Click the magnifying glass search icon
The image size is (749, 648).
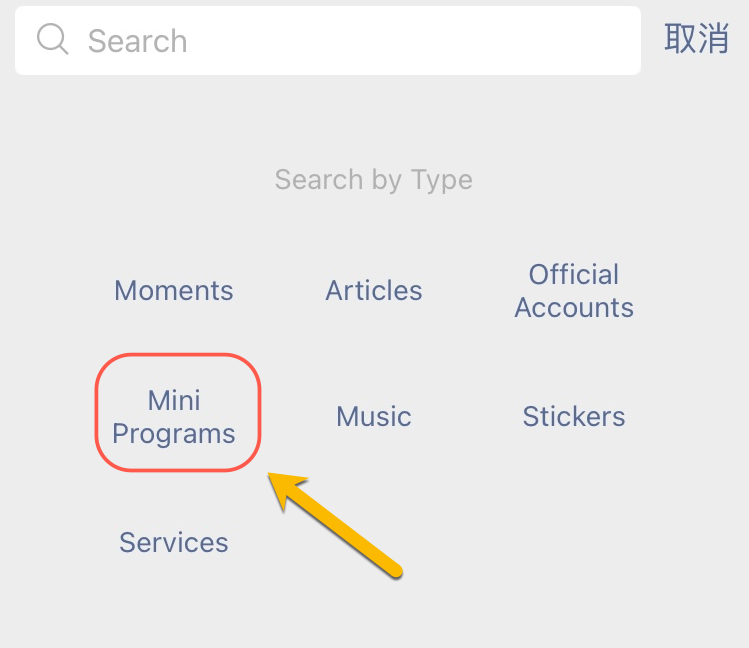pyautogui.click(x=52, y=40)
